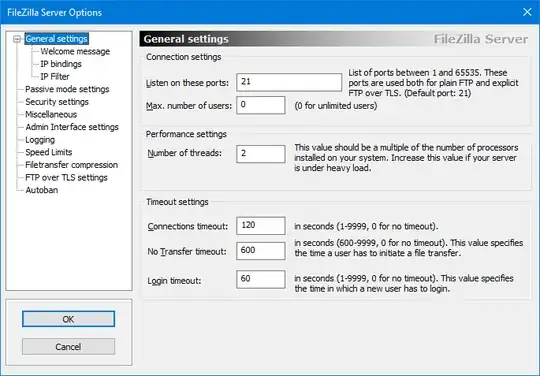This screenshot has height=376, width=540.
Task: Click the '(0 for unlimited users)' hint text
Action: 336,106
